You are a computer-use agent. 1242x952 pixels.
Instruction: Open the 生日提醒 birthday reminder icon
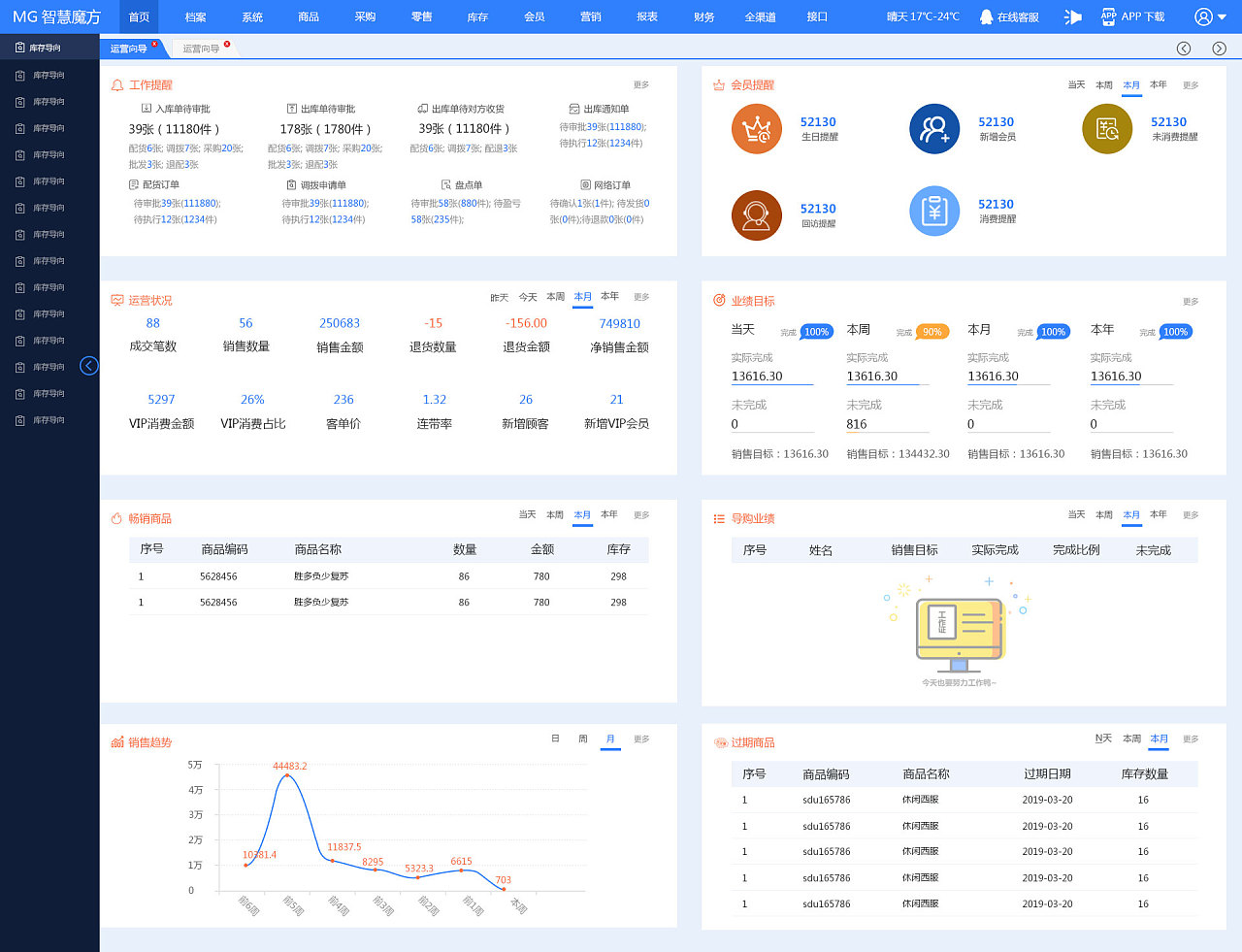pos(756,127)
